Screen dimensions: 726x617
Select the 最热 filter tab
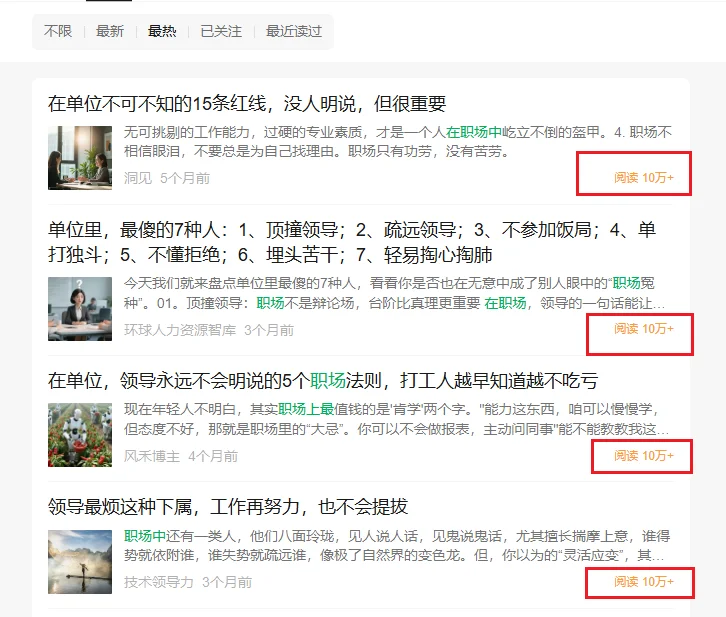pyautogui.click(x=162, y=31)
